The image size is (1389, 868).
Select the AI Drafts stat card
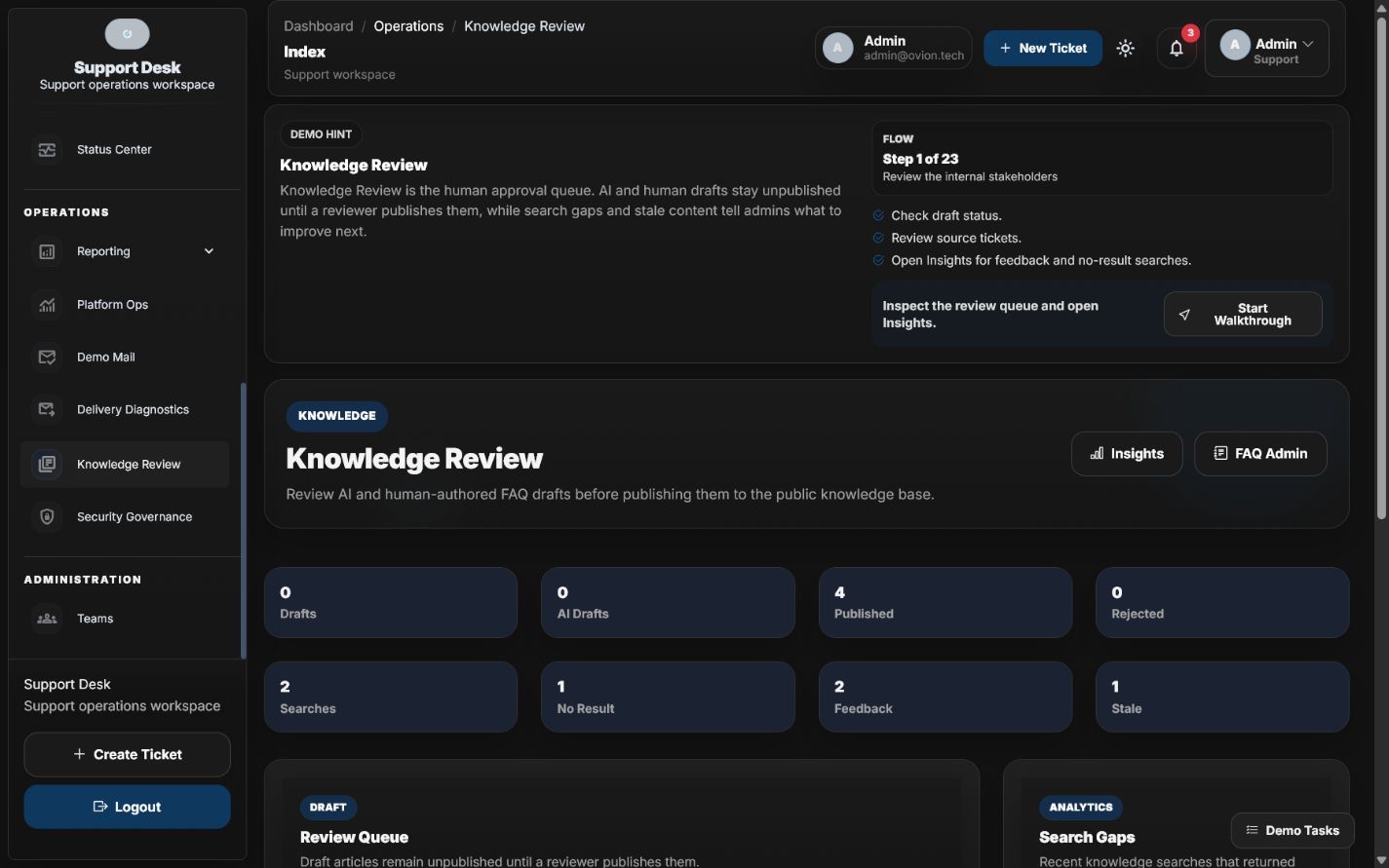click(x=668, y=603)
